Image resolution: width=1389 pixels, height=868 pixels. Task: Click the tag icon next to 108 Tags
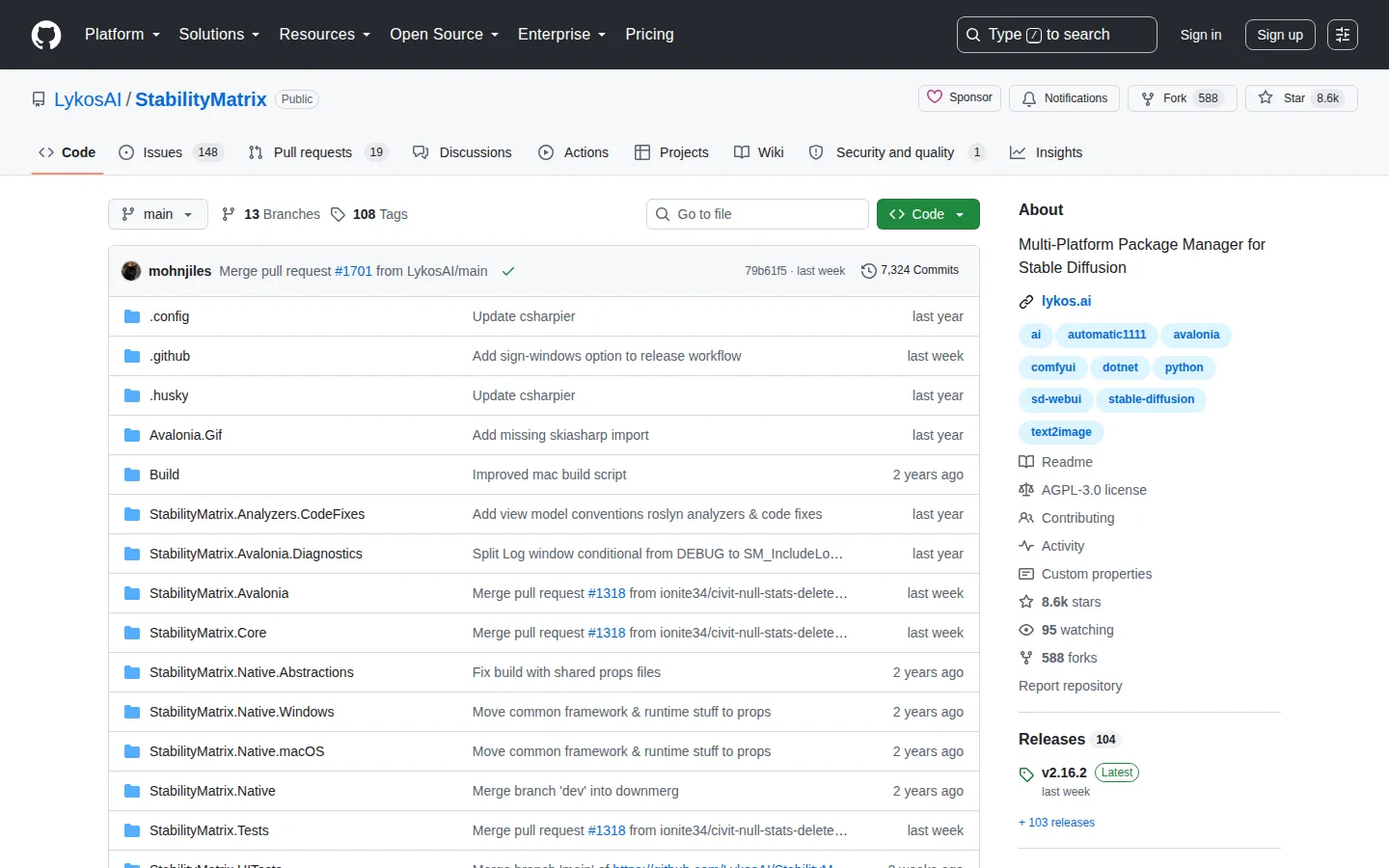(338, 214)
